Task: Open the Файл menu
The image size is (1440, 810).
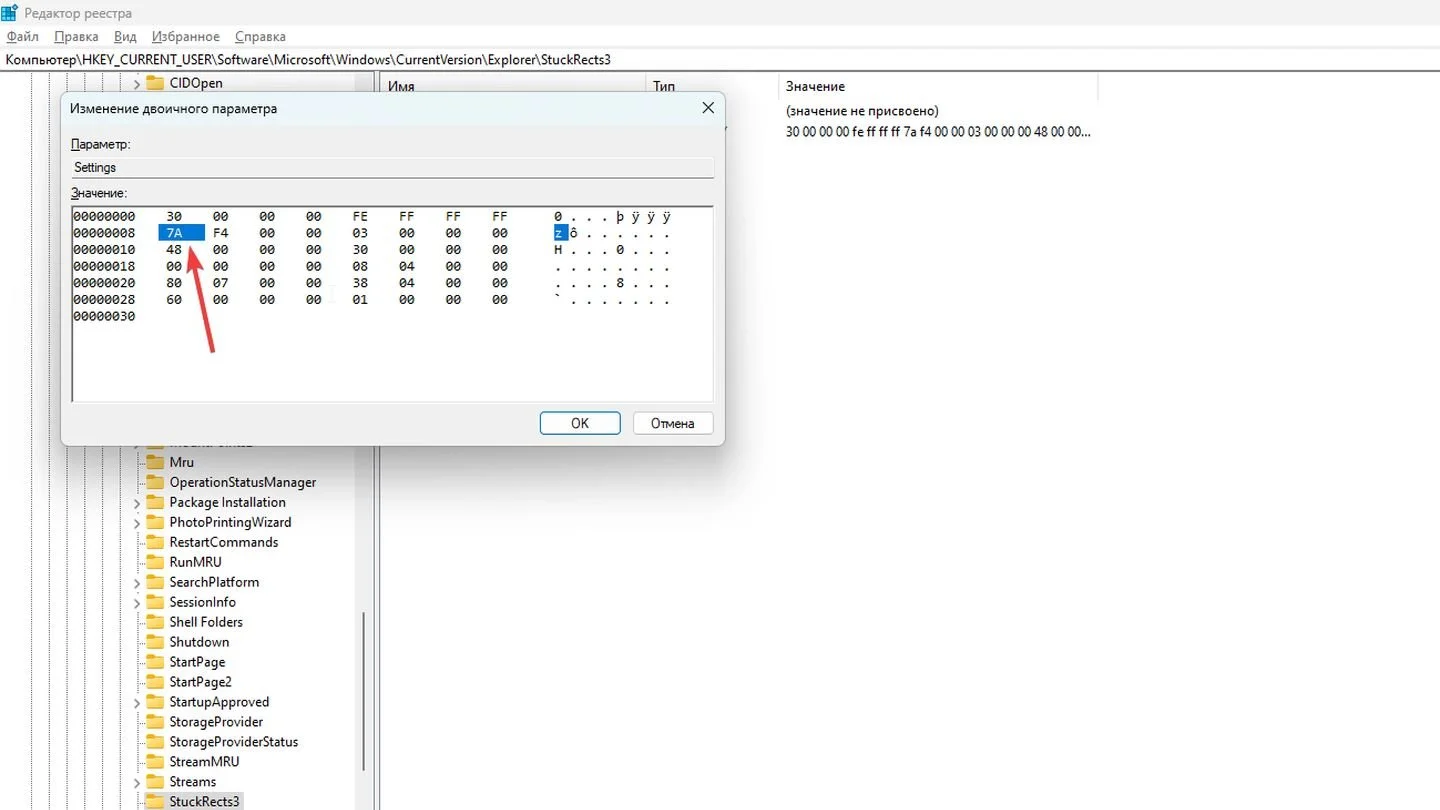Action: 22,37
